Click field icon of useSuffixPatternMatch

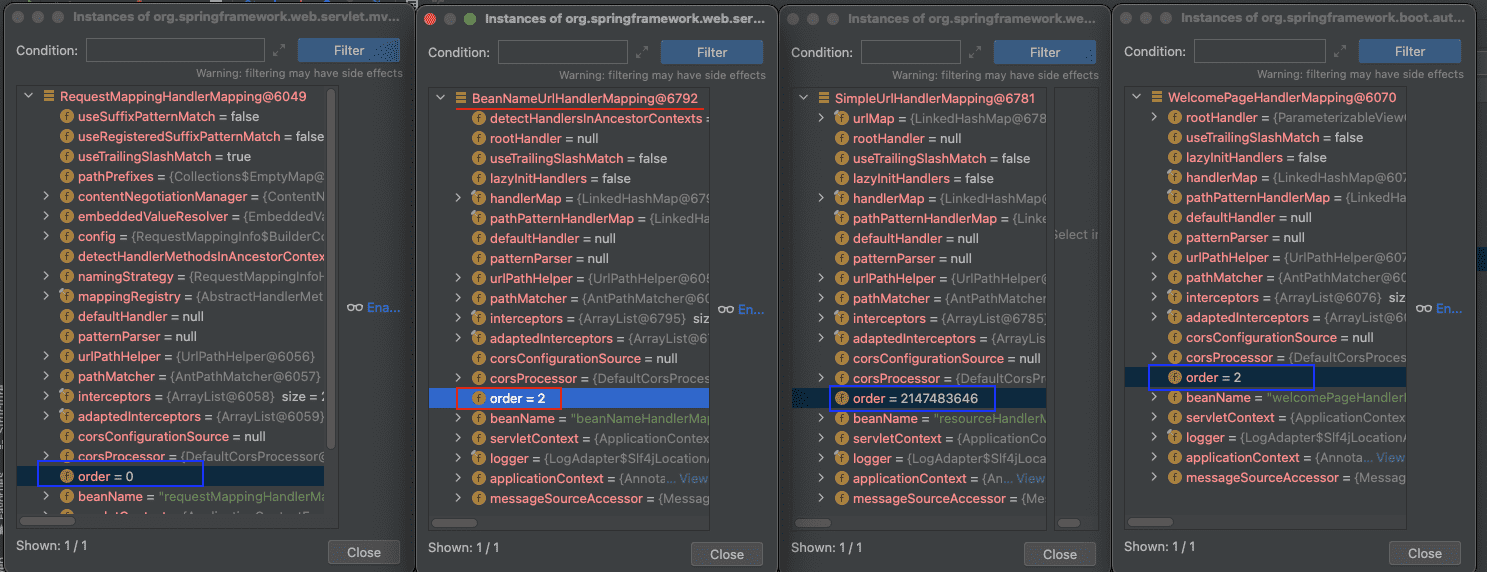[67, 116]
